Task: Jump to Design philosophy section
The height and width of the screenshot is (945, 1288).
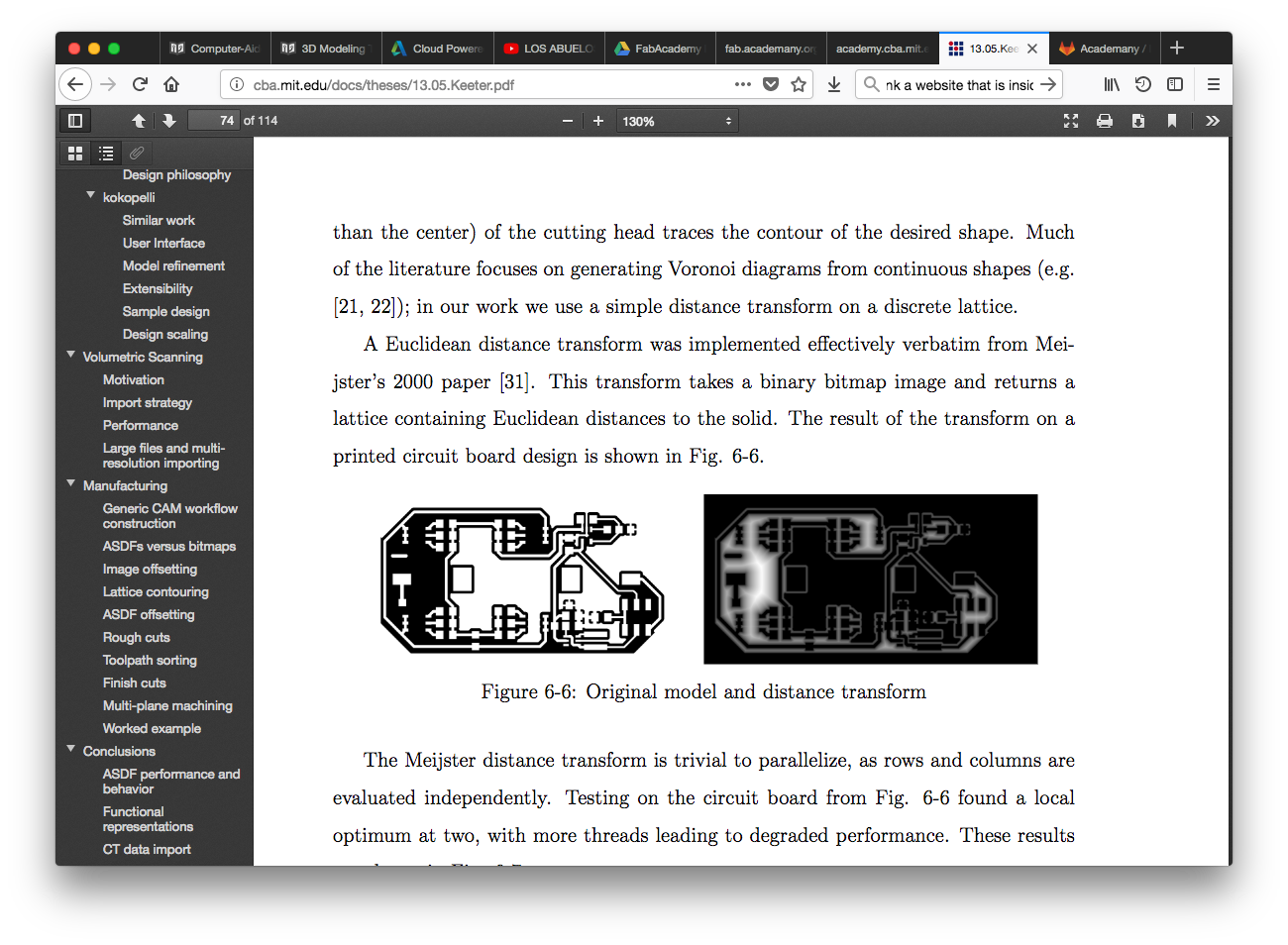Action: point(176,174)
